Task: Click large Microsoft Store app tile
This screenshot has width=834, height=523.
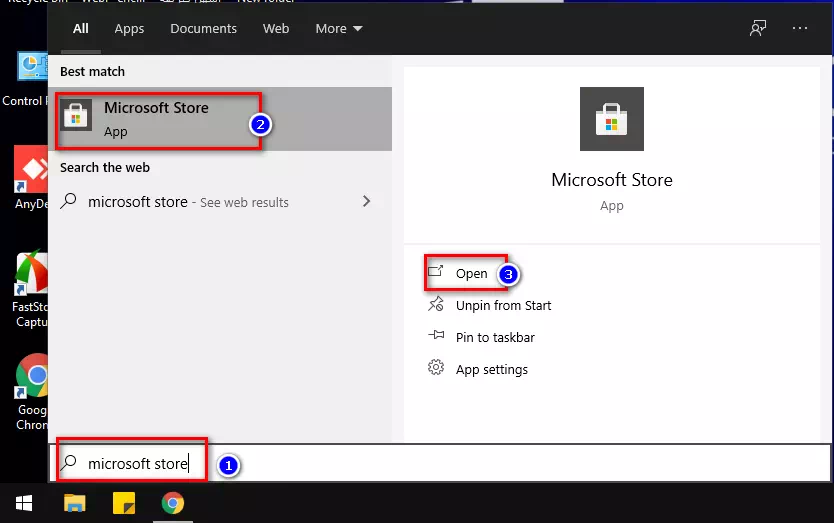Action: 612,119
